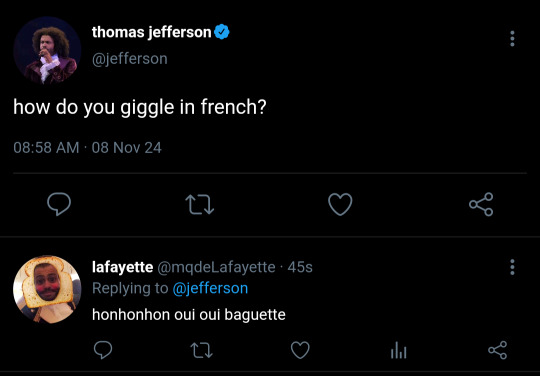Open thomas jefferson's profile picture
Viewport: 540px width, 376px height.
[47, 50]
